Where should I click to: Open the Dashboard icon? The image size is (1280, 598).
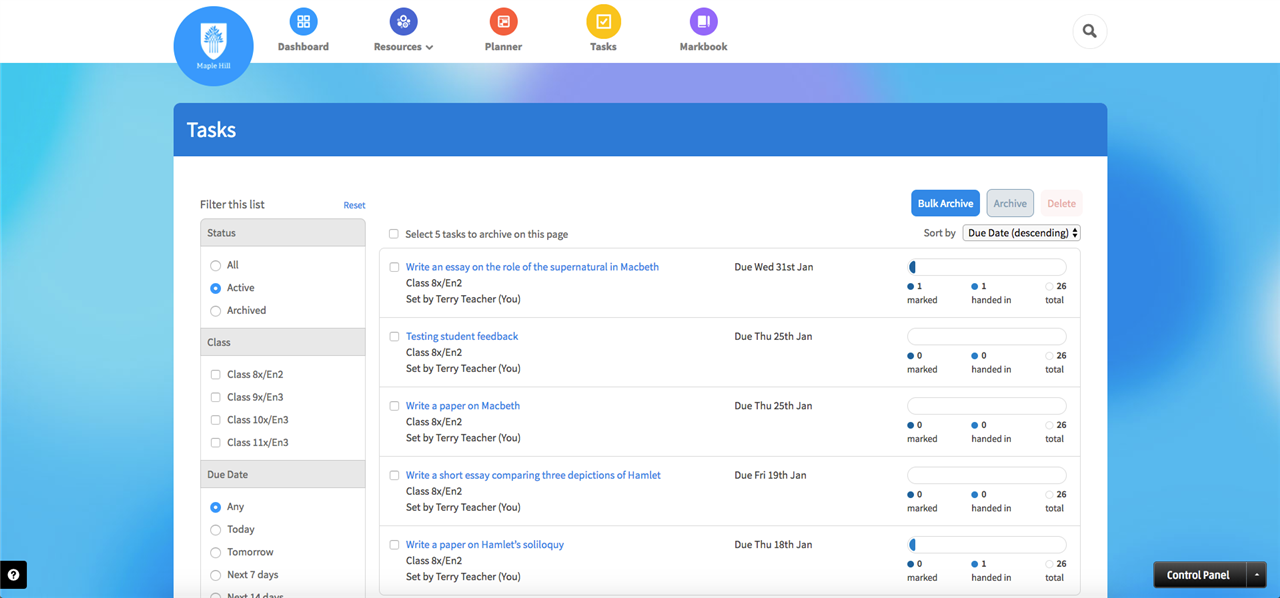point(303,21)
